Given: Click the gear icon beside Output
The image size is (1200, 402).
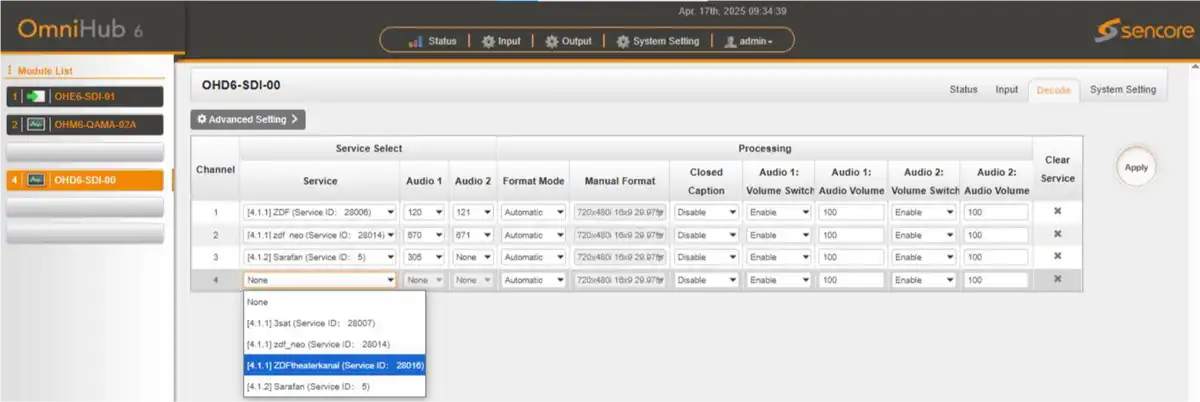Looking at the screenshot, I should pyautogui.click(x=552, y=41).
